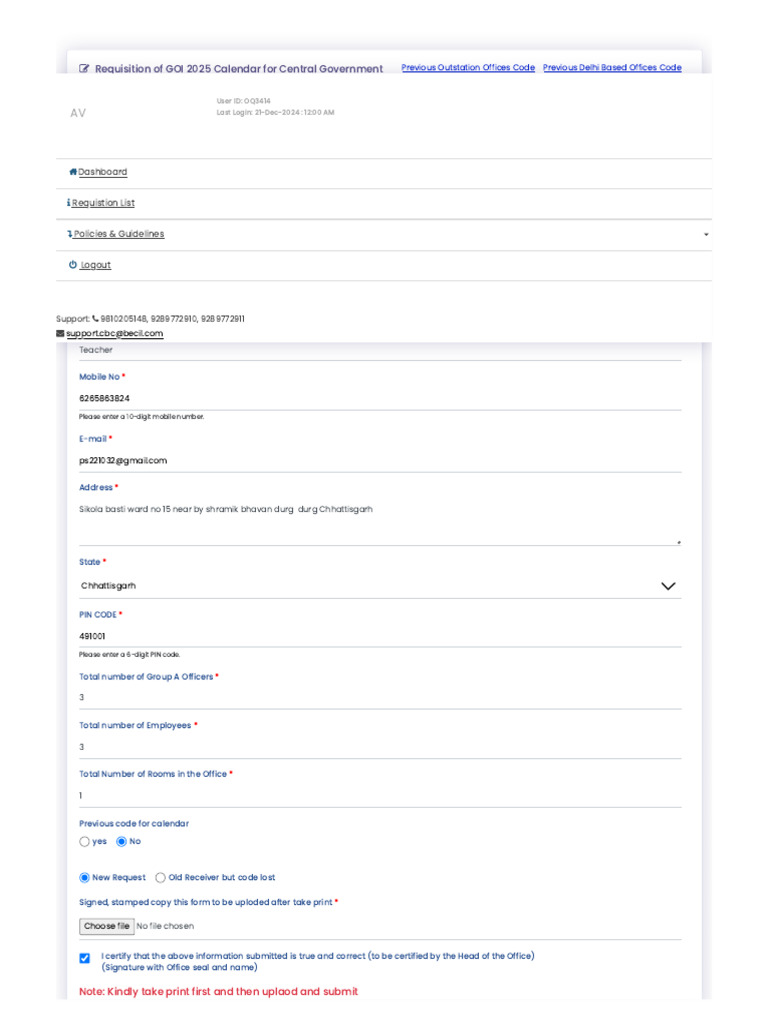The width and height of the screenshot is (768, 1024).
Task: Select 'No' for Previous code for calendar
Action: click(121, 842)
